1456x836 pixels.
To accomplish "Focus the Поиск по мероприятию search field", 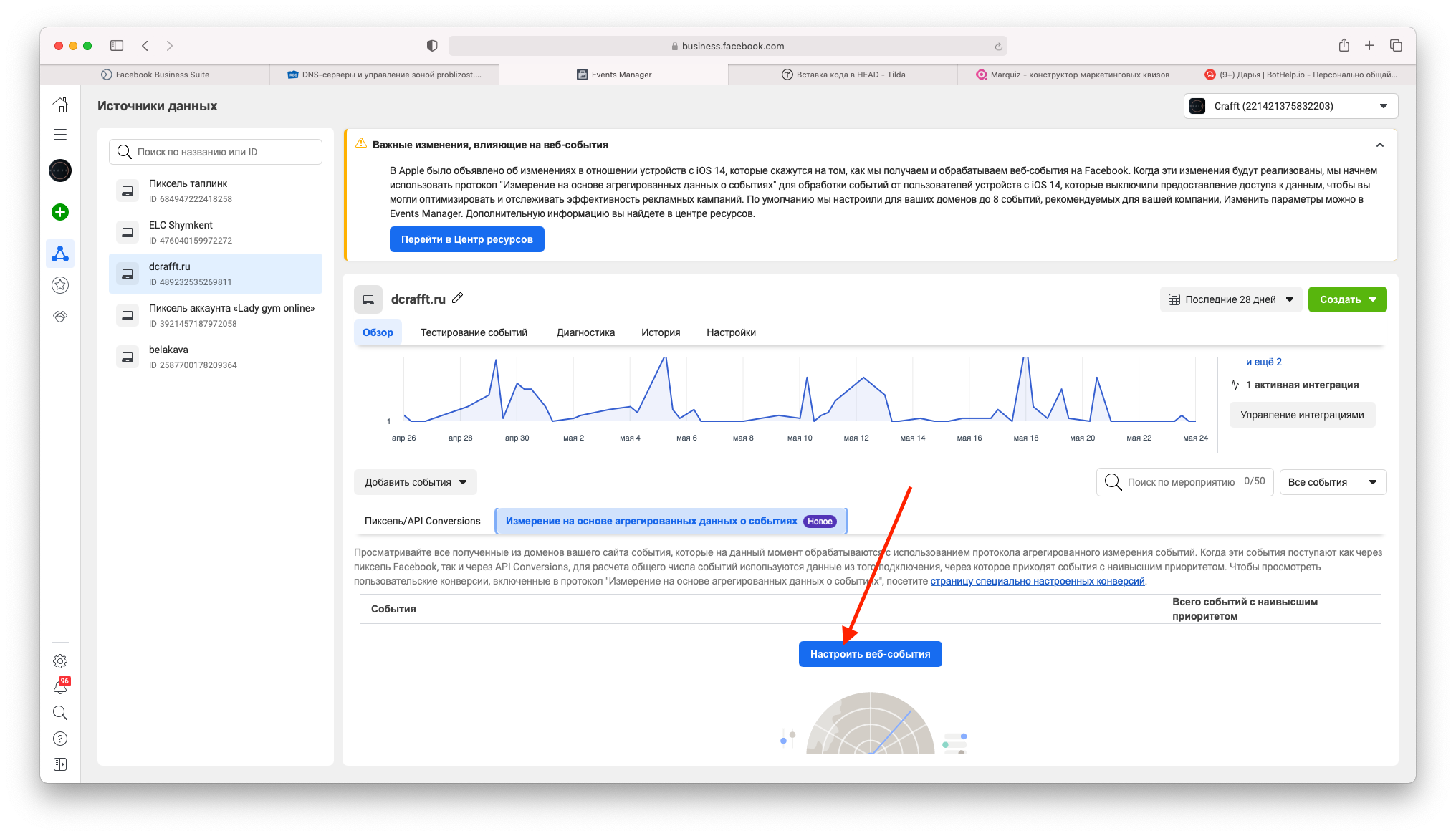I will coord(1184,482).
